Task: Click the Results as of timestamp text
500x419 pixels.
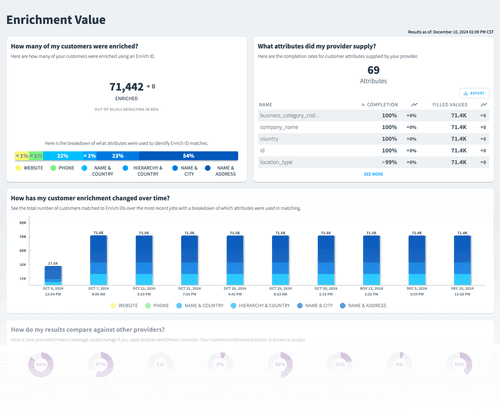Action: 451,32
